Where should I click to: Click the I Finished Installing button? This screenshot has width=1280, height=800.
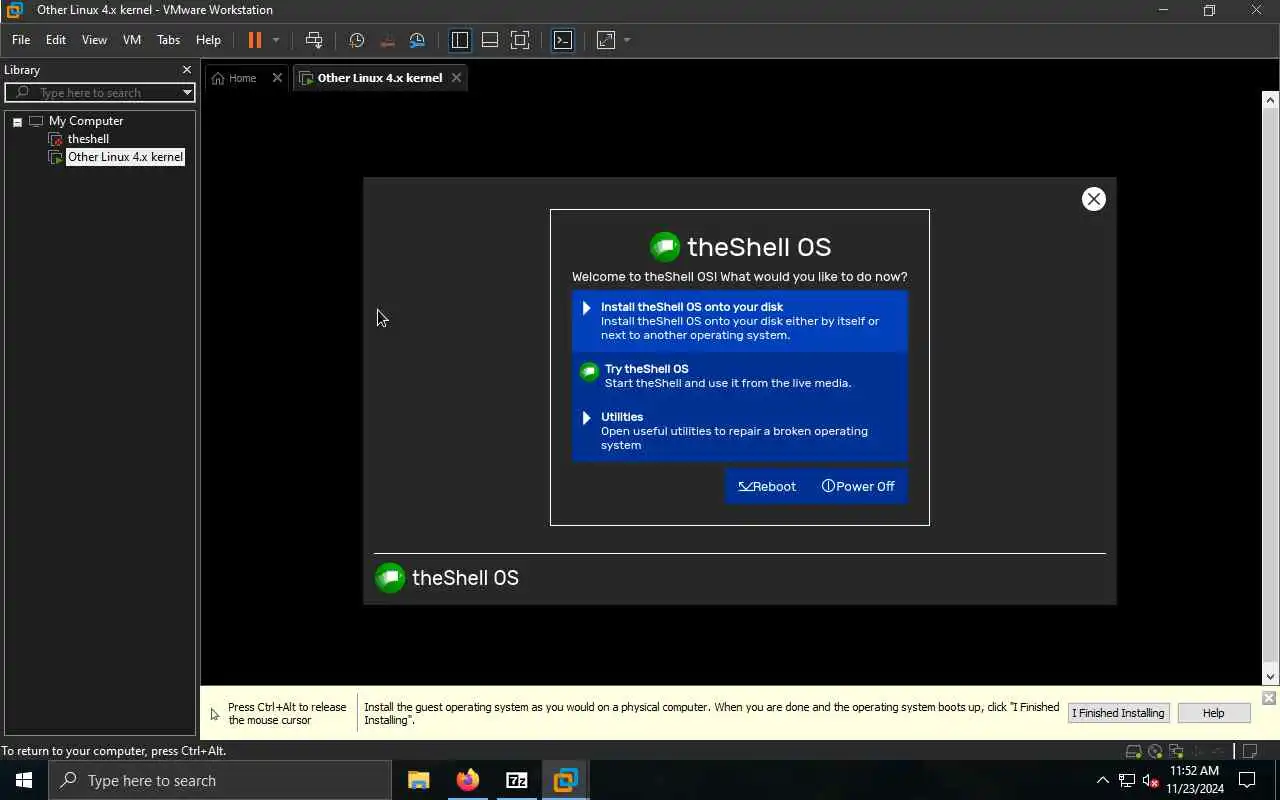click(x=1118, y=713)
